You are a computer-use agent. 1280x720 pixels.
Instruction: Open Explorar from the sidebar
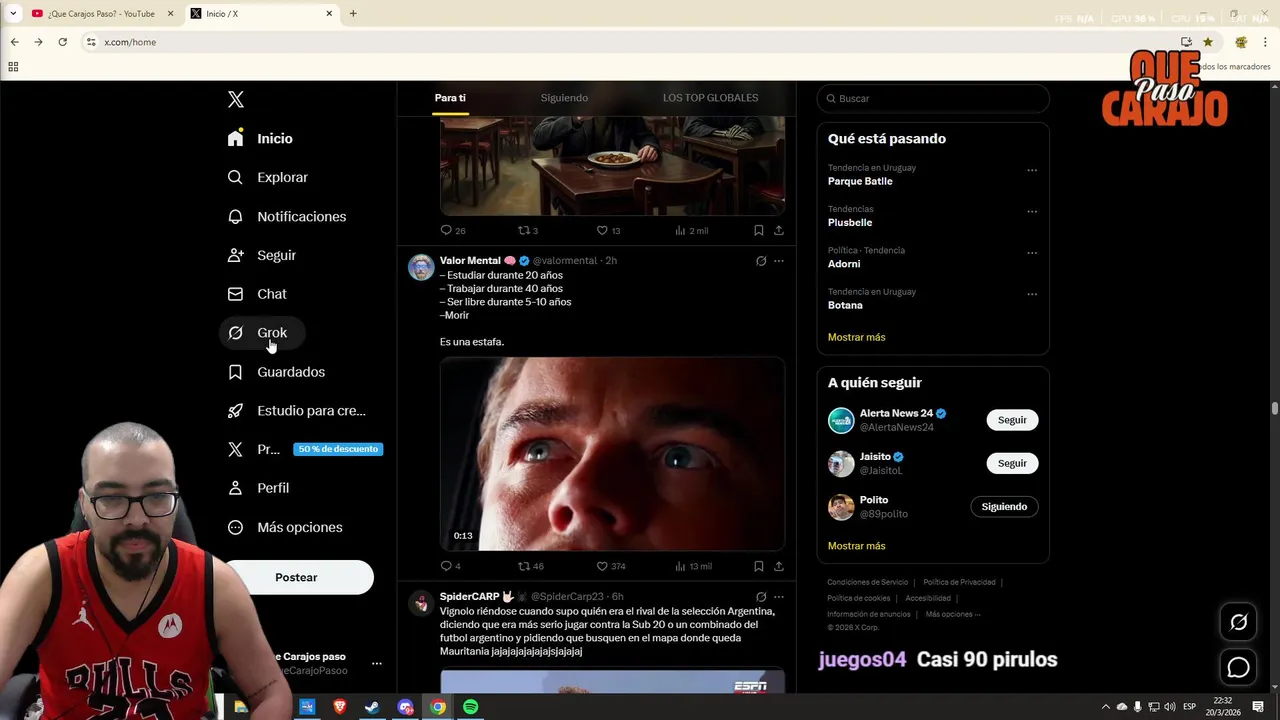pyautogui.click(x=267, y=177)
